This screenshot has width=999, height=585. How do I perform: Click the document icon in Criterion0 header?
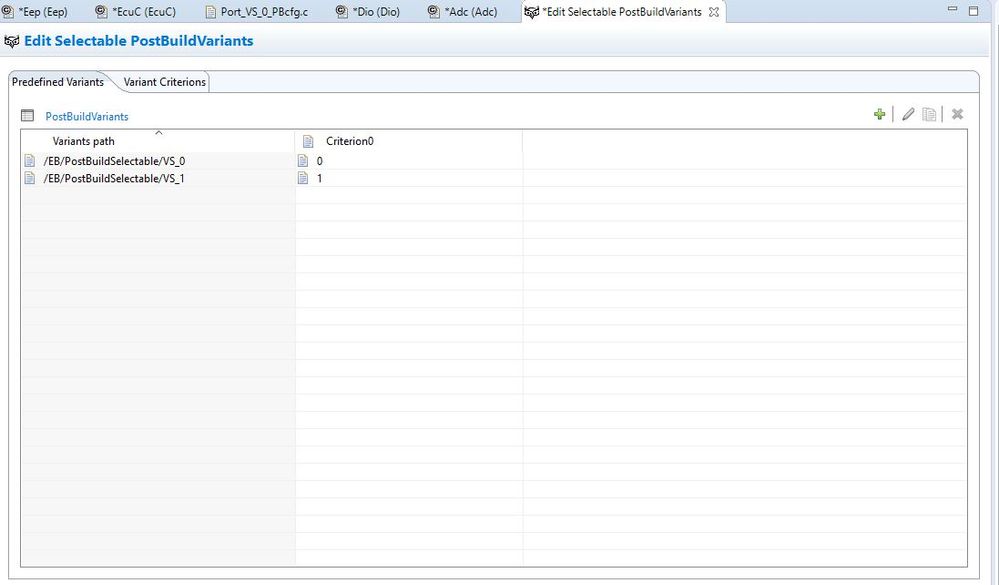308,141
